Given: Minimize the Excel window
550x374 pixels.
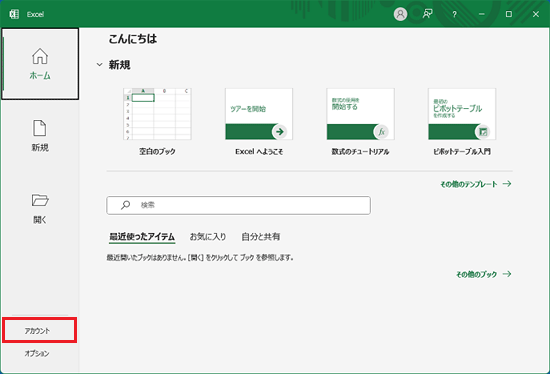Looking at the screenshot, I should click(x=482, y=14).
